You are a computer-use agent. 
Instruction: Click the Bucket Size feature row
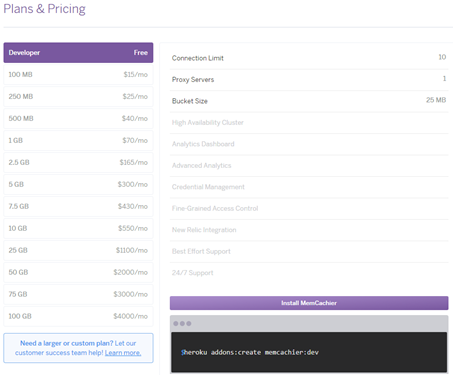pos(309,101)
